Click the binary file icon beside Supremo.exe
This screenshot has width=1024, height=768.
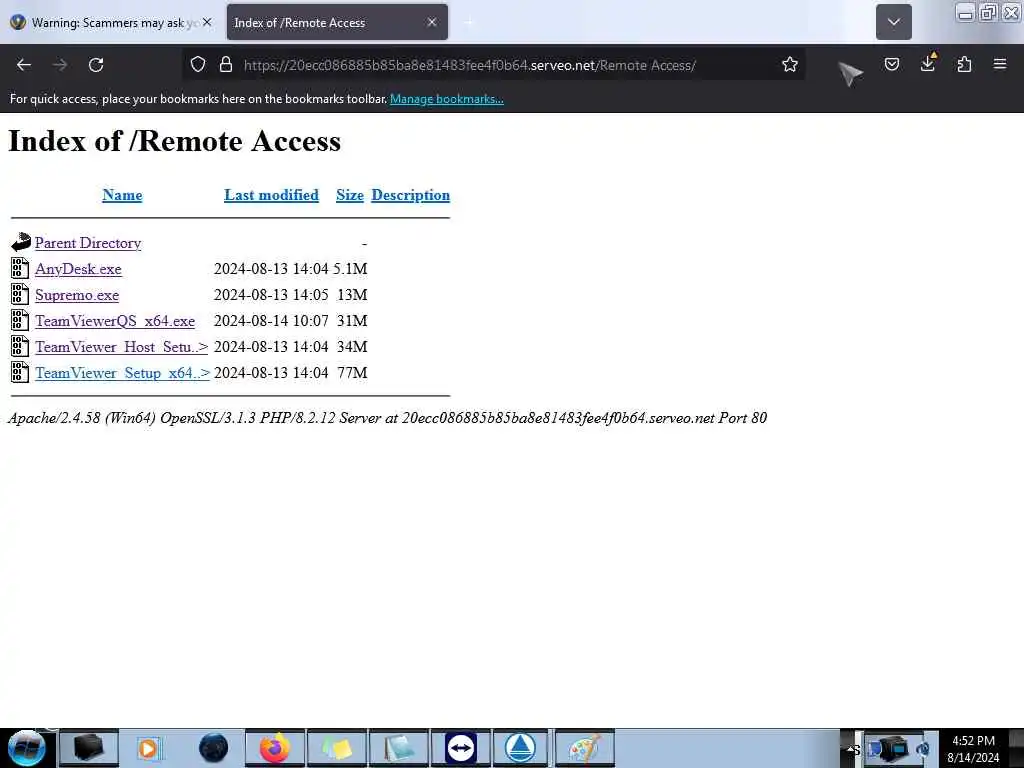point(20,295)
